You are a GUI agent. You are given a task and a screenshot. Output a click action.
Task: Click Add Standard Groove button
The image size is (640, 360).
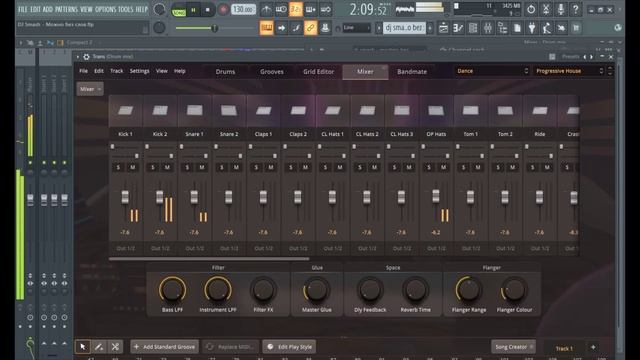point(164,347)
